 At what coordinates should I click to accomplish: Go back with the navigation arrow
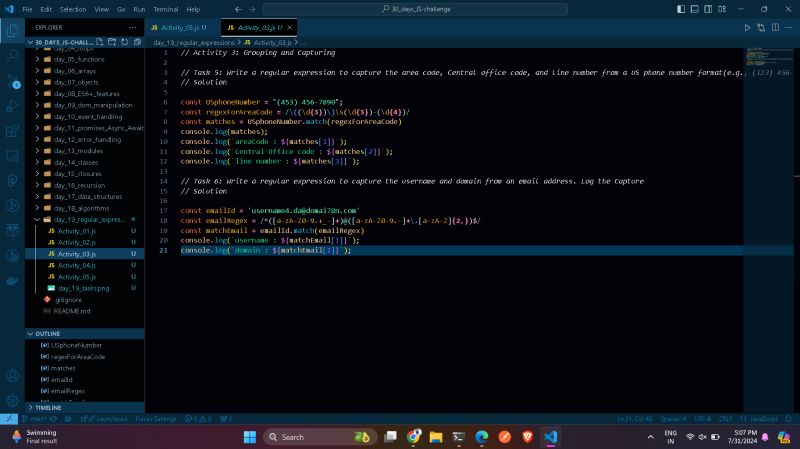pos(238,9)
